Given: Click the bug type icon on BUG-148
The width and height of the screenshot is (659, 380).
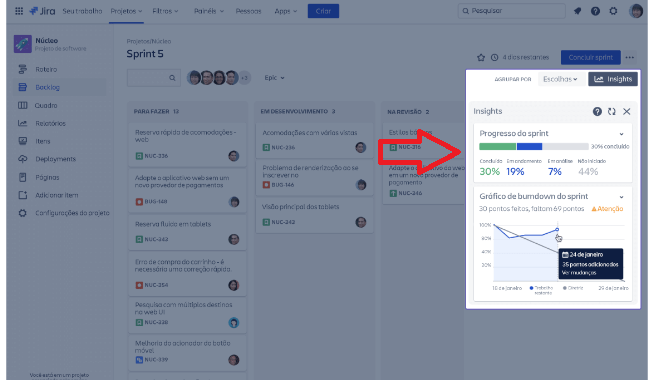Looking at the screenshot, I should (x=139, y=202).
